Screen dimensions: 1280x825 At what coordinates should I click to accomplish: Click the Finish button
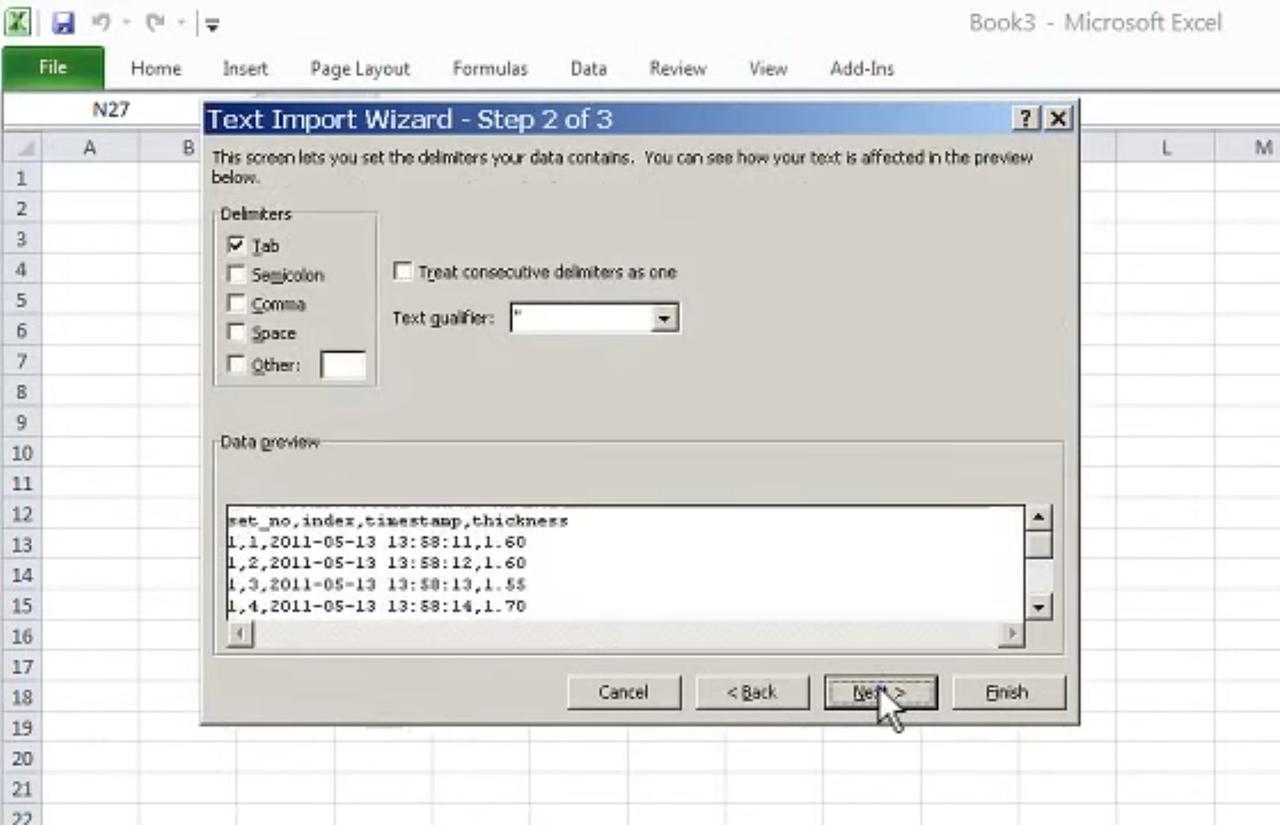(1008, 692)
